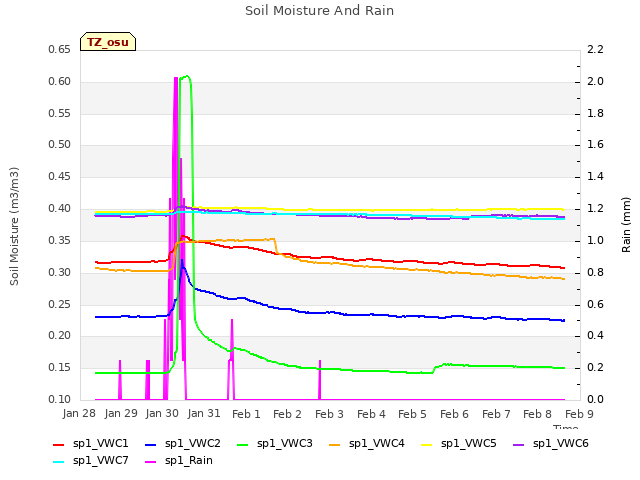Click the purple sp1_VWC6 legend swatch
Screen dimensions: 640x480
click(519, 444)
